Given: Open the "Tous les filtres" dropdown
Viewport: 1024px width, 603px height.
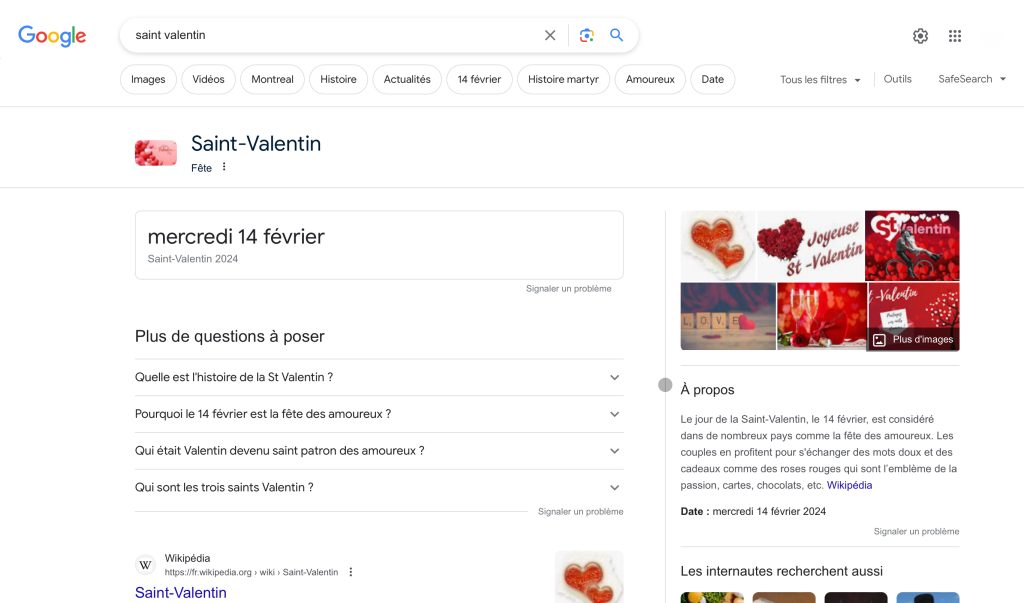Looking at the screenshot, I should 820,80.
